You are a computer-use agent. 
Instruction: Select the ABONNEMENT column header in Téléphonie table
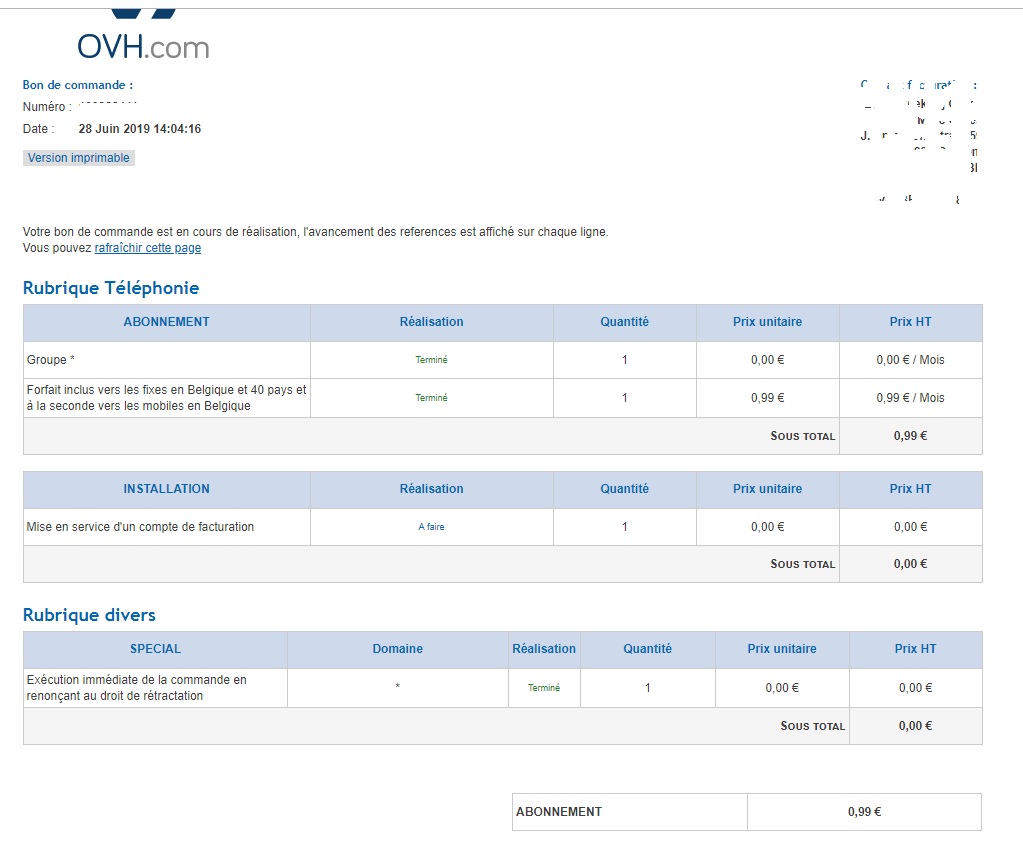tap(166, 322)
